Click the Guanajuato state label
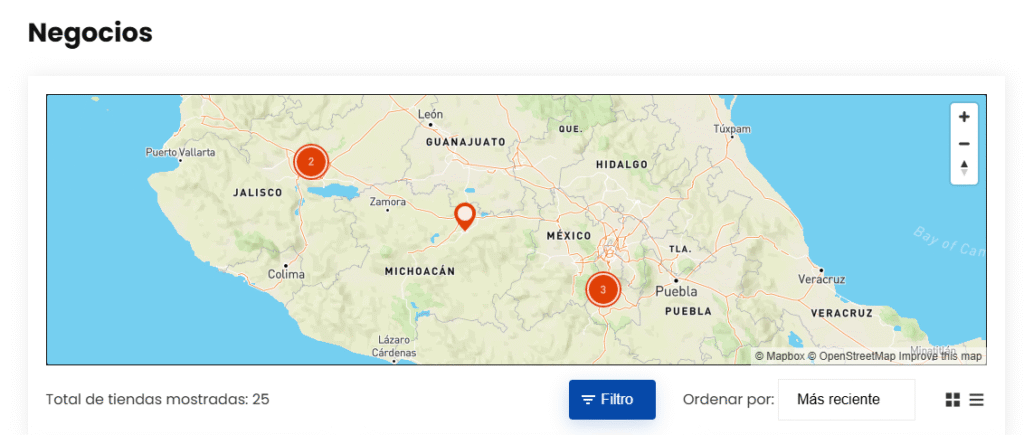Image resolution: width=1024 pixels, height=435 pixels. pyautogui.click(x=465, y=143)
